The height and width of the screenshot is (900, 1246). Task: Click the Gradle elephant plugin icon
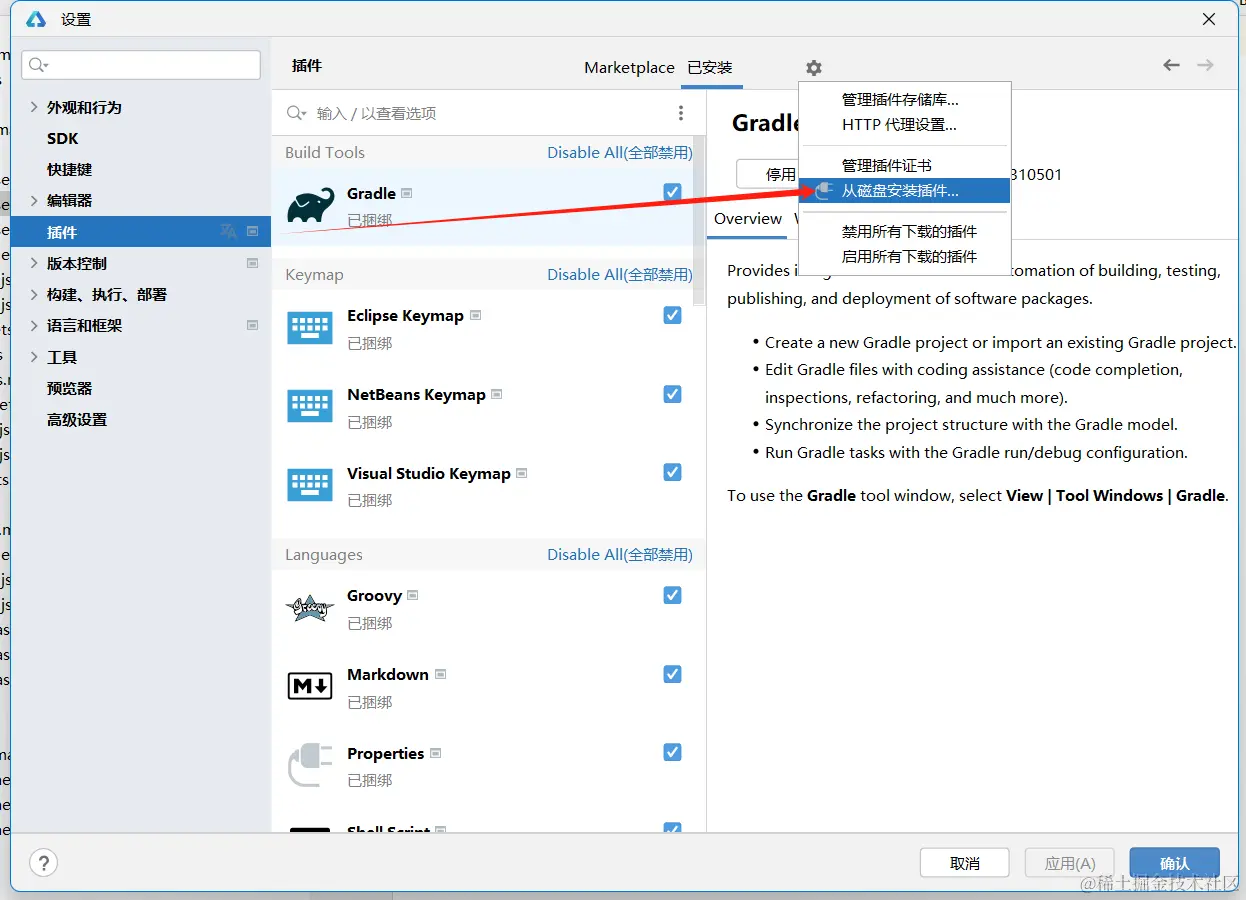[310, 206]
